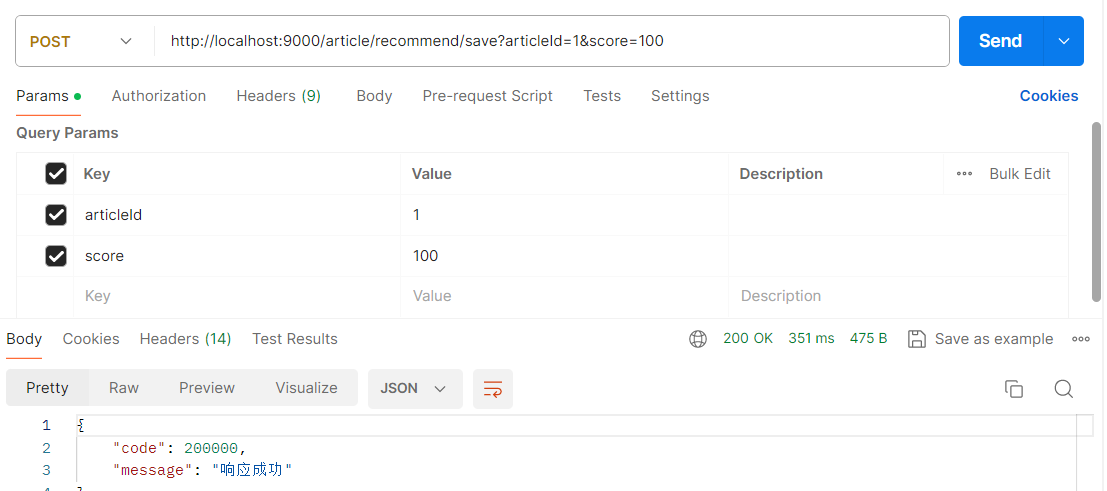Click the params vertical scrollbar
The height and width of the screenshot is (491, 1107).
[1096, 212]
